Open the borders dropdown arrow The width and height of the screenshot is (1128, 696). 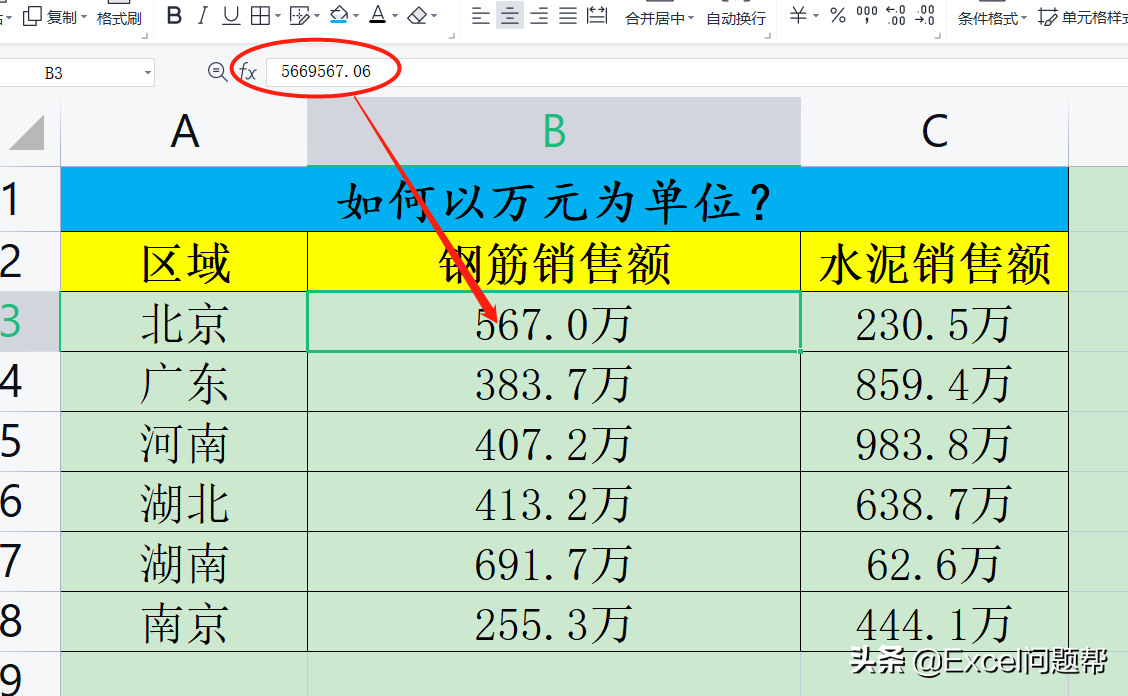click(x=278, y=16)
